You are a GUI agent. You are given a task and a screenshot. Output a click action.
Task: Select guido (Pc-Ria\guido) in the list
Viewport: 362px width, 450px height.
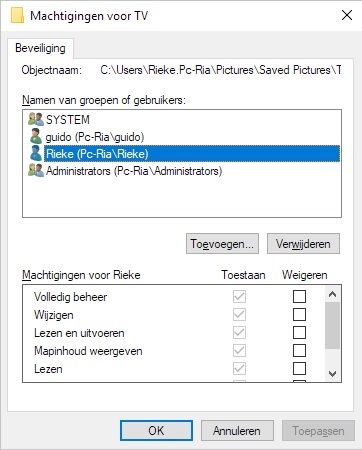point(95,137)
